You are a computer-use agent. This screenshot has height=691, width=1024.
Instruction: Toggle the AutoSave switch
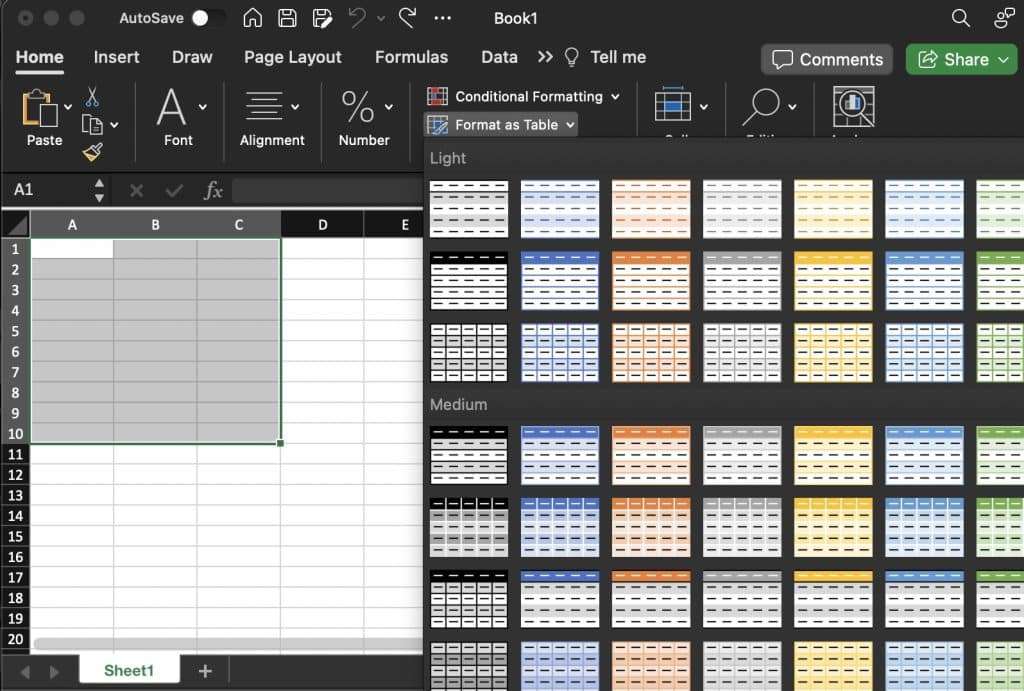pyautogui.click(x=210, y=17)
